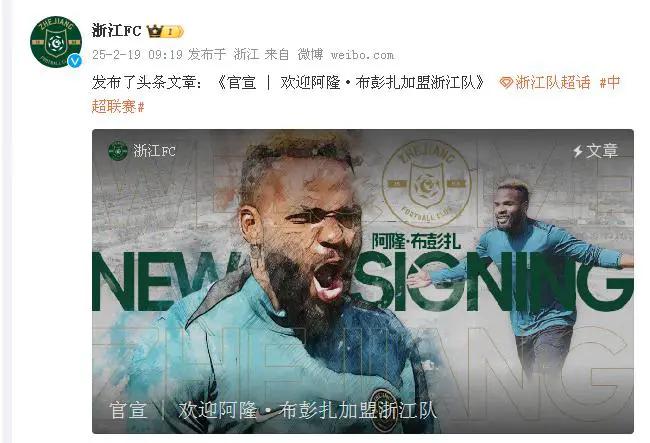This screenshot has height=443, width=650.
Task: Click the 浙江FC label on article card
Action: tap(154, 151)
